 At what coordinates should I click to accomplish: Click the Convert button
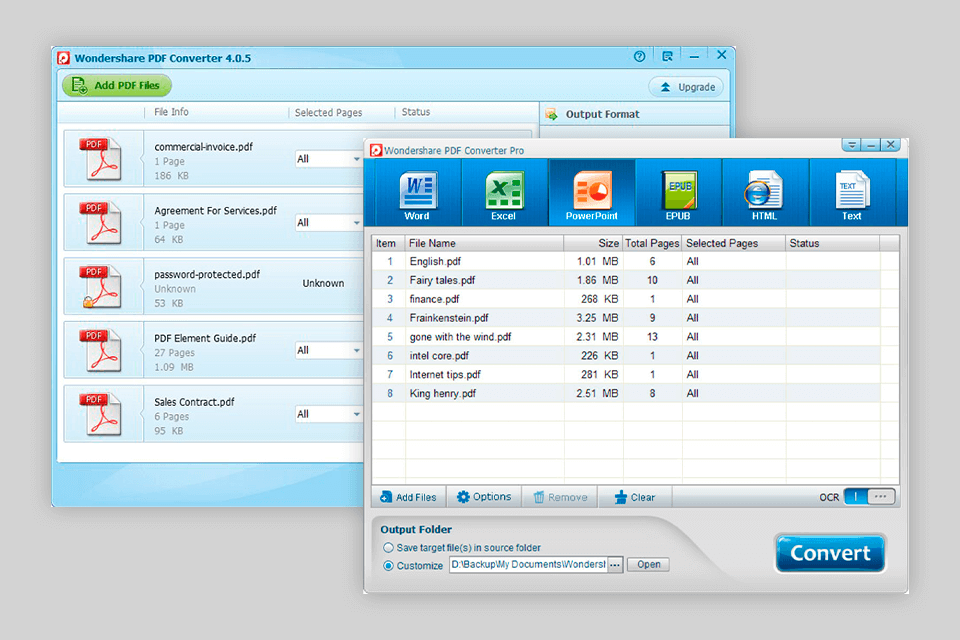click(830, 553)
